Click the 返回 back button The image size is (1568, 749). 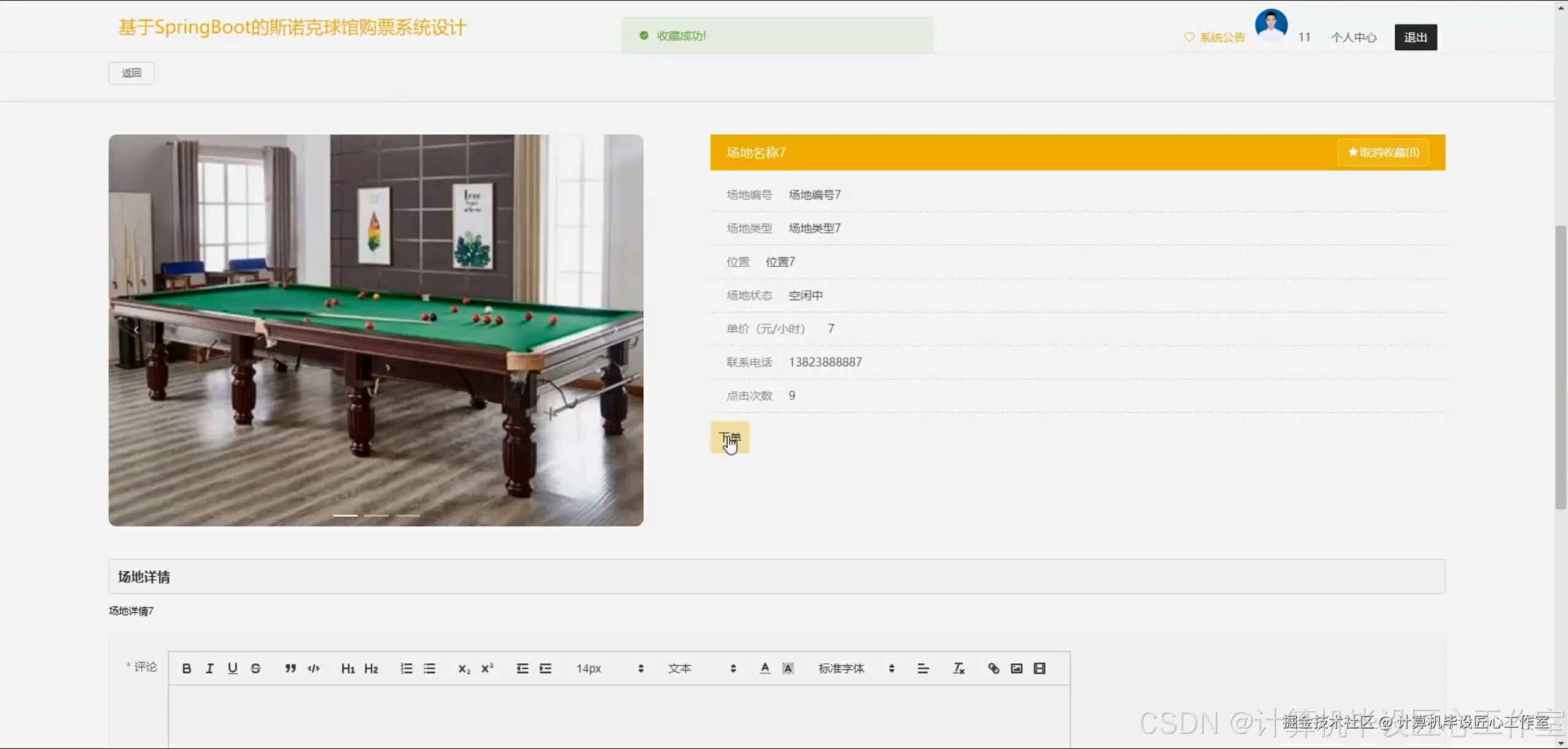point(131,73)
